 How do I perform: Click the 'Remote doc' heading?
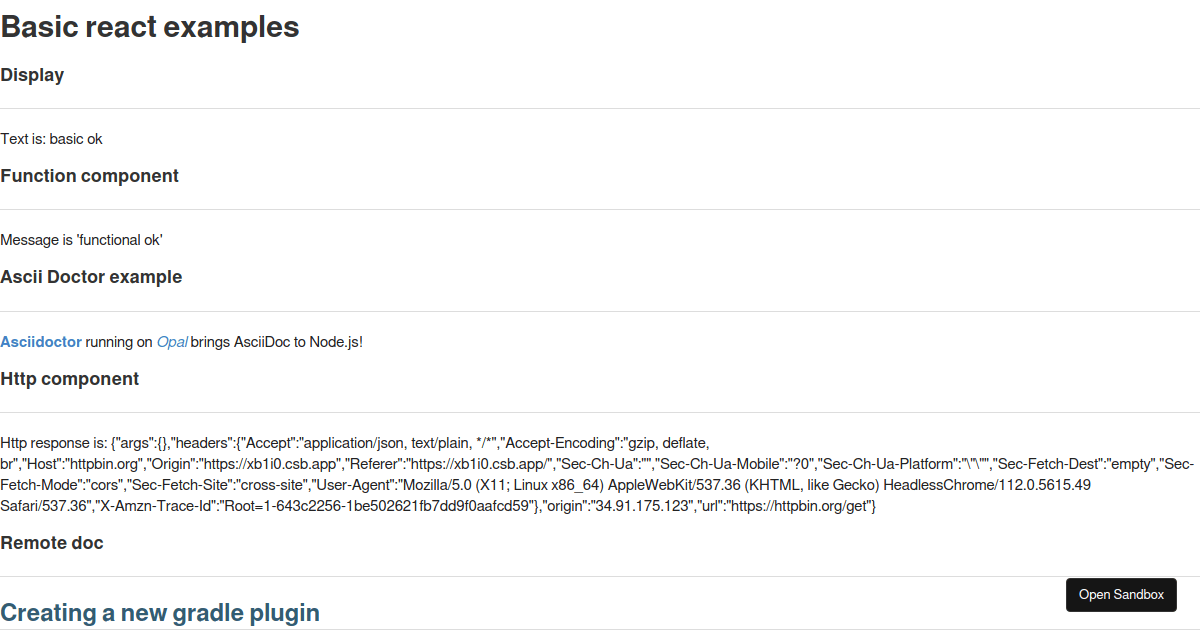pos(52,543)
